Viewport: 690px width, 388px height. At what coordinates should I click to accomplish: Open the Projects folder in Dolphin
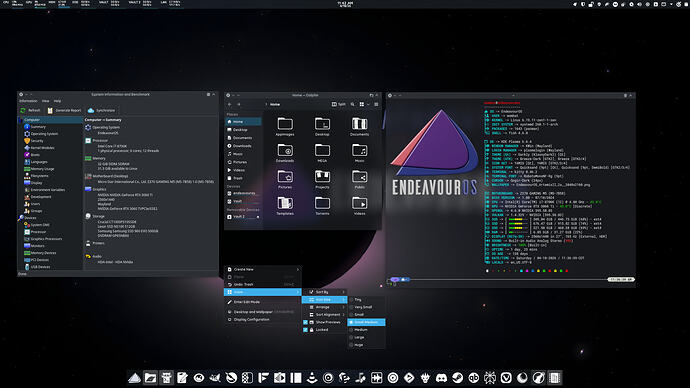pos(322,179)
